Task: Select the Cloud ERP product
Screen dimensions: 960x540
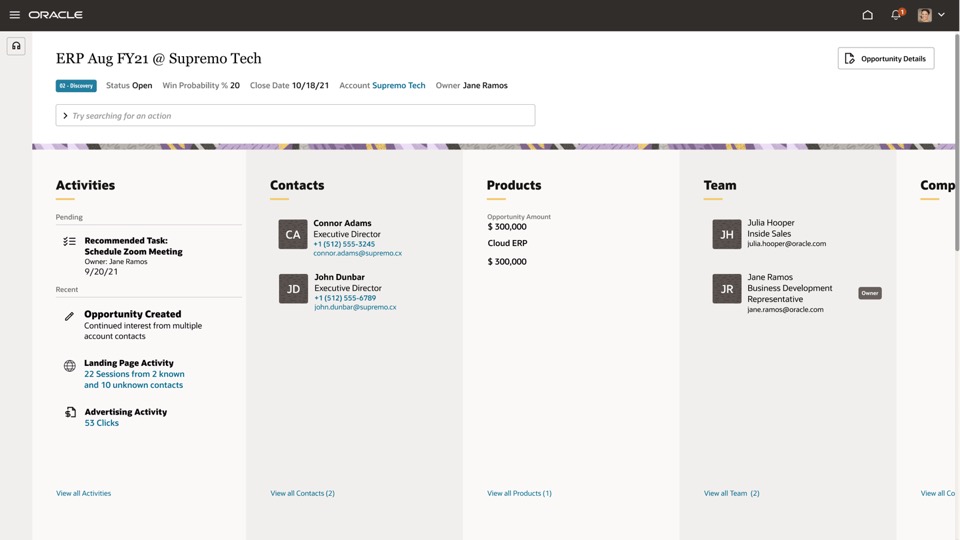Action: pos(508,243)
